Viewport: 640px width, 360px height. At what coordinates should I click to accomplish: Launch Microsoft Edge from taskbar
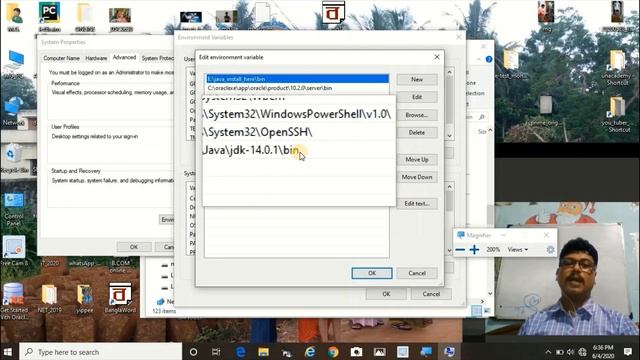tap(240, 352)
